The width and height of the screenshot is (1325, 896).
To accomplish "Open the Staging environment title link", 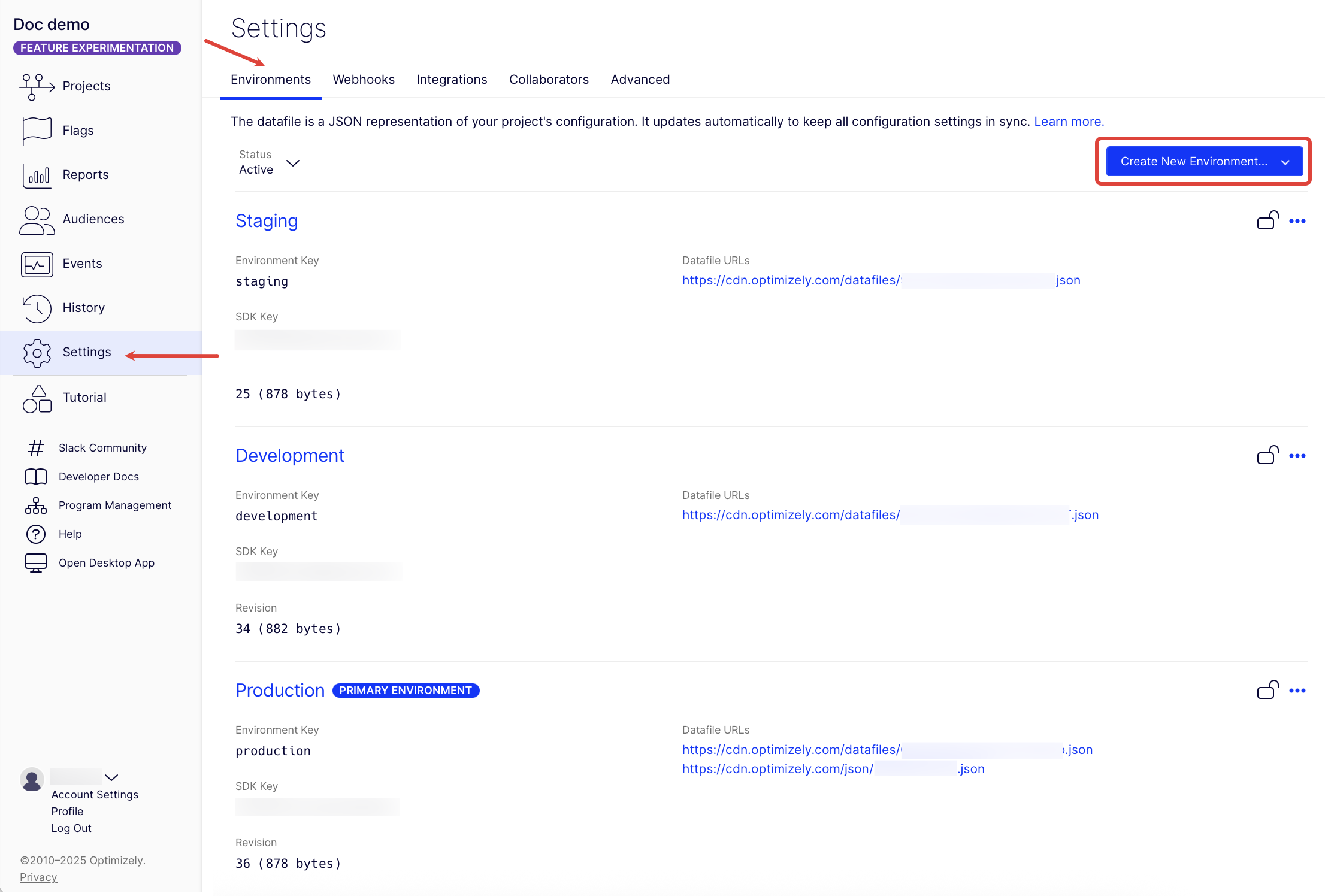I will coord(267,221).
